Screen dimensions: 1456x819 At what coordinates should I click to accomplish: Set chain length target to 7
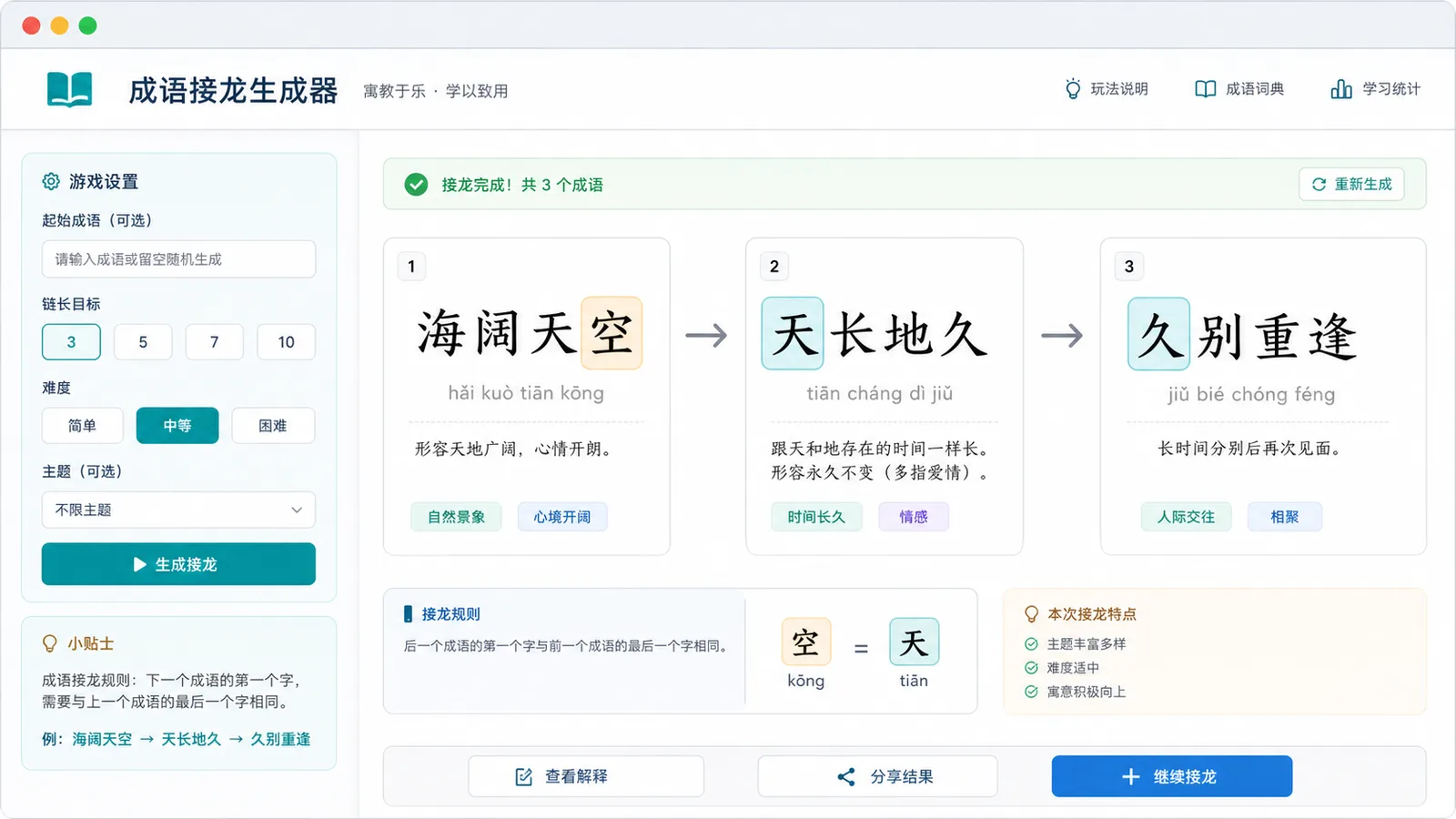215,342
